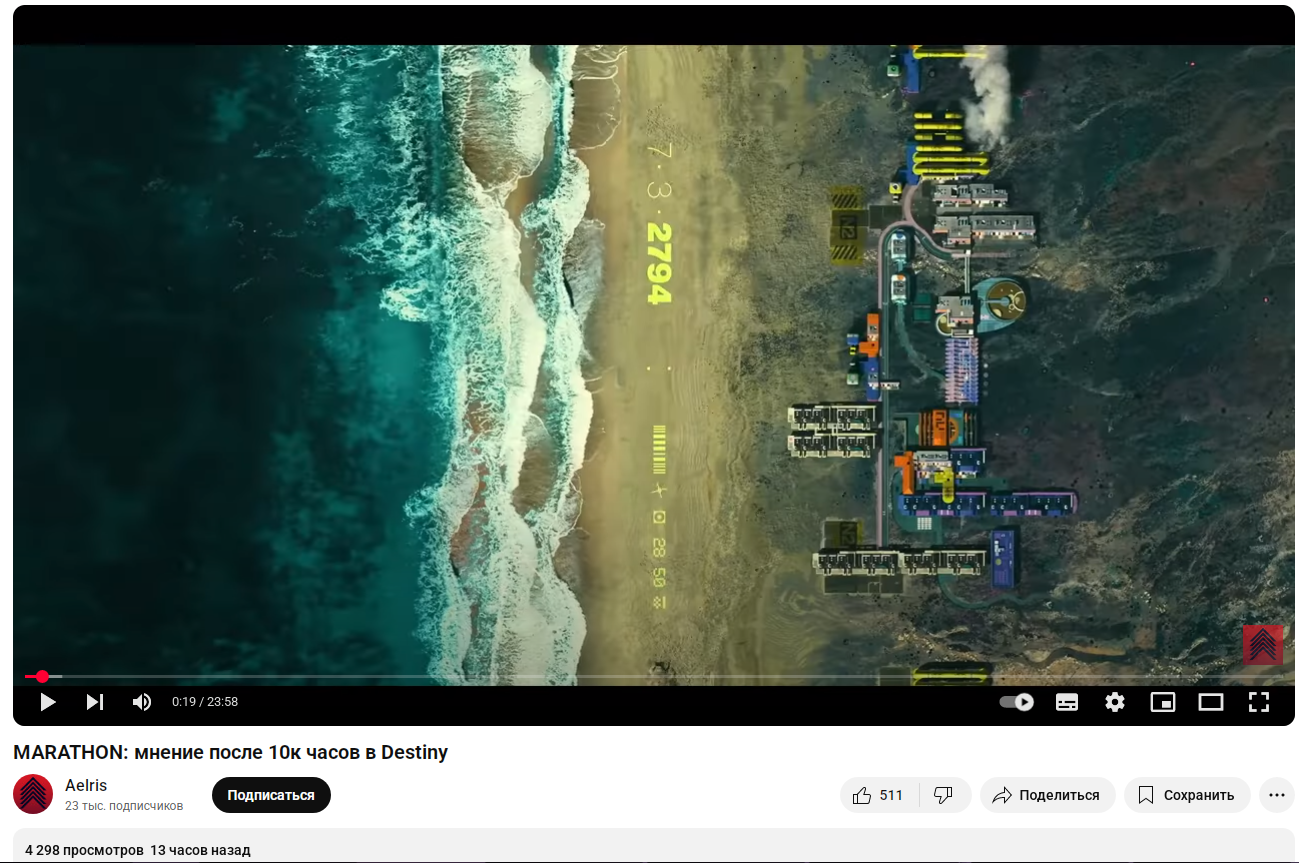Subscribe with the Подписаться button
The width and height of the screenshot is (1299, 863).
tap(271, 795)
